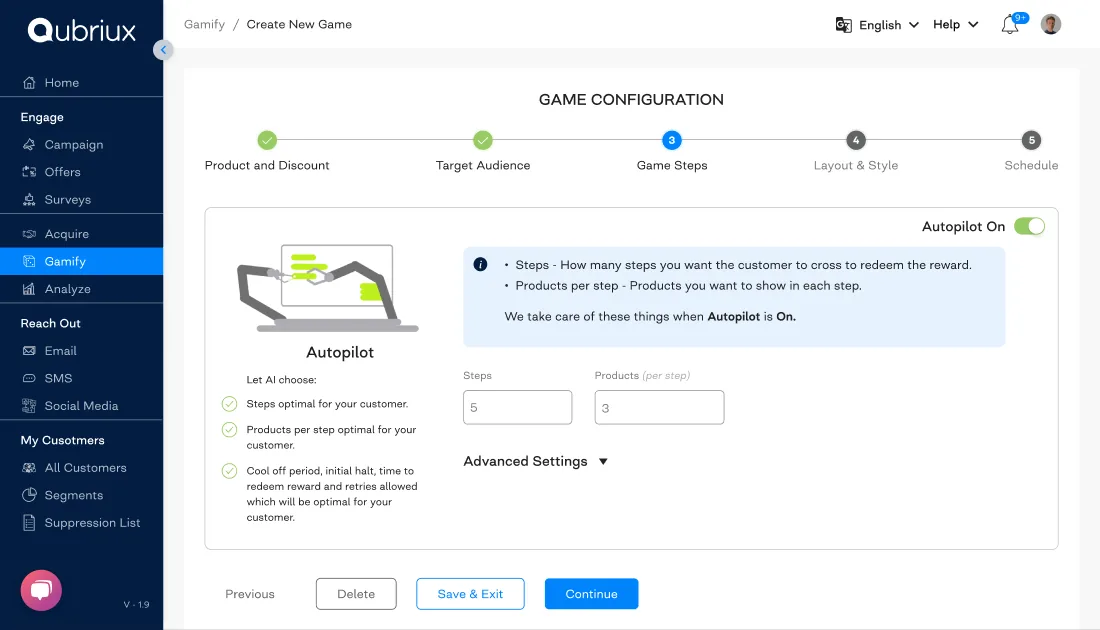Click the Analyze chart icon

[x=29, y=288]
